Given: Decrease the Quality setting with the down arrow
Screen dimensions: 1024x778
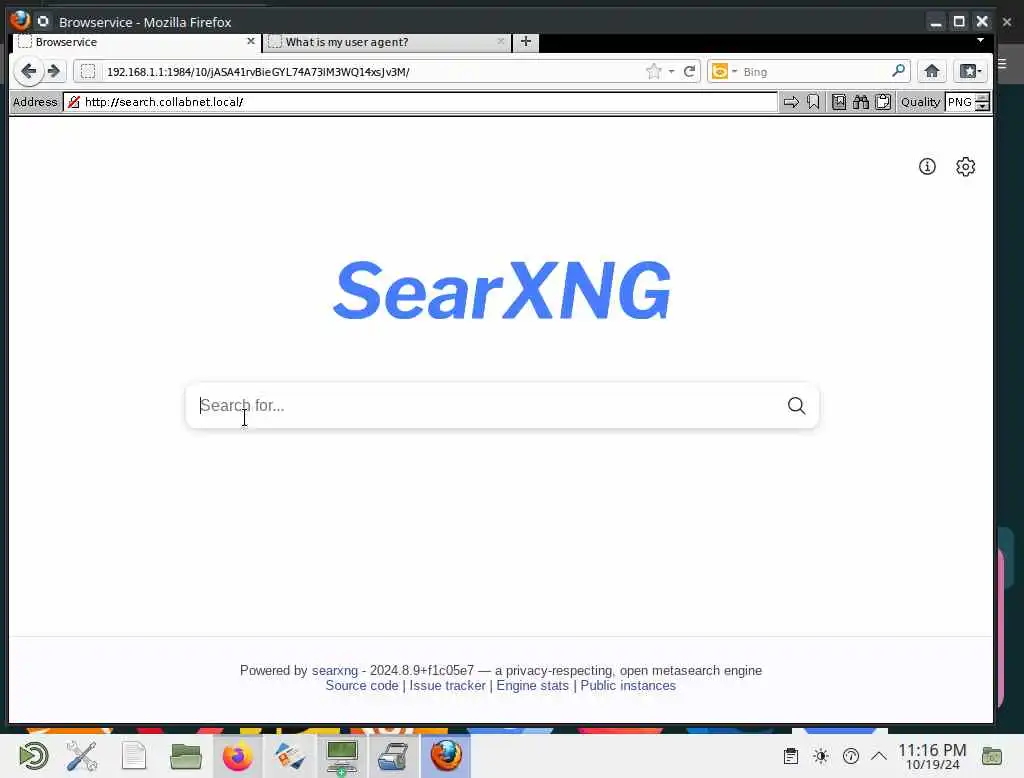Looking at the screenshot, I should [x=982, y=106].
